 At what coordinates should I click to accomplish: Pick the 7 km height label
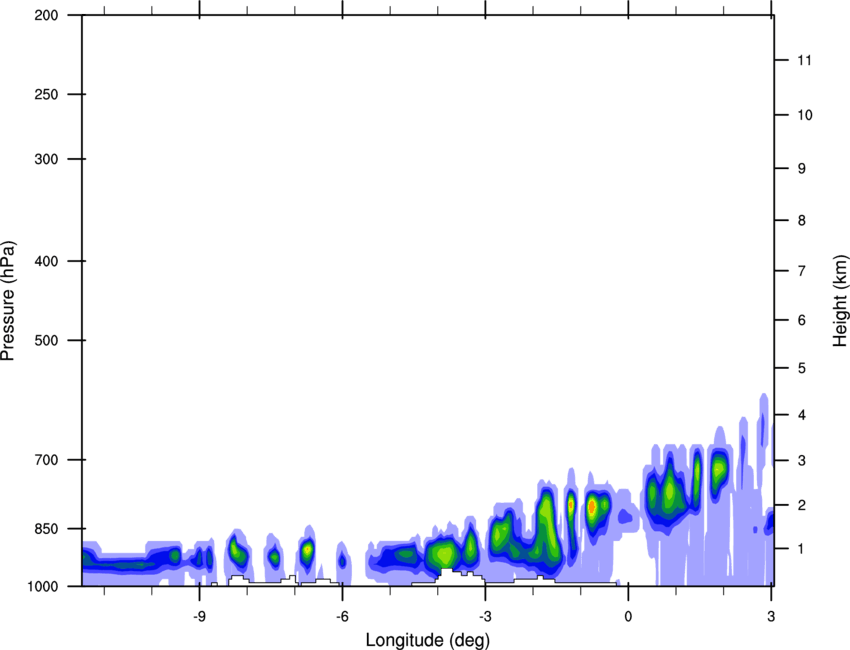(x=802, y=271)
